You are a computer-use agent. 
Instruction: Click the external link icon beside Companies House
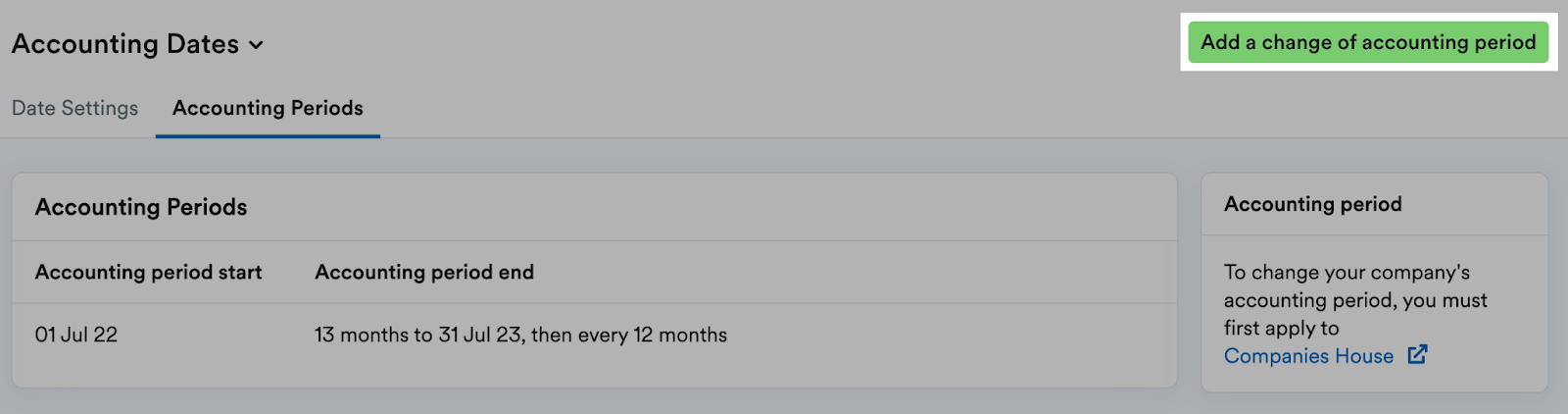point(1417,355)
